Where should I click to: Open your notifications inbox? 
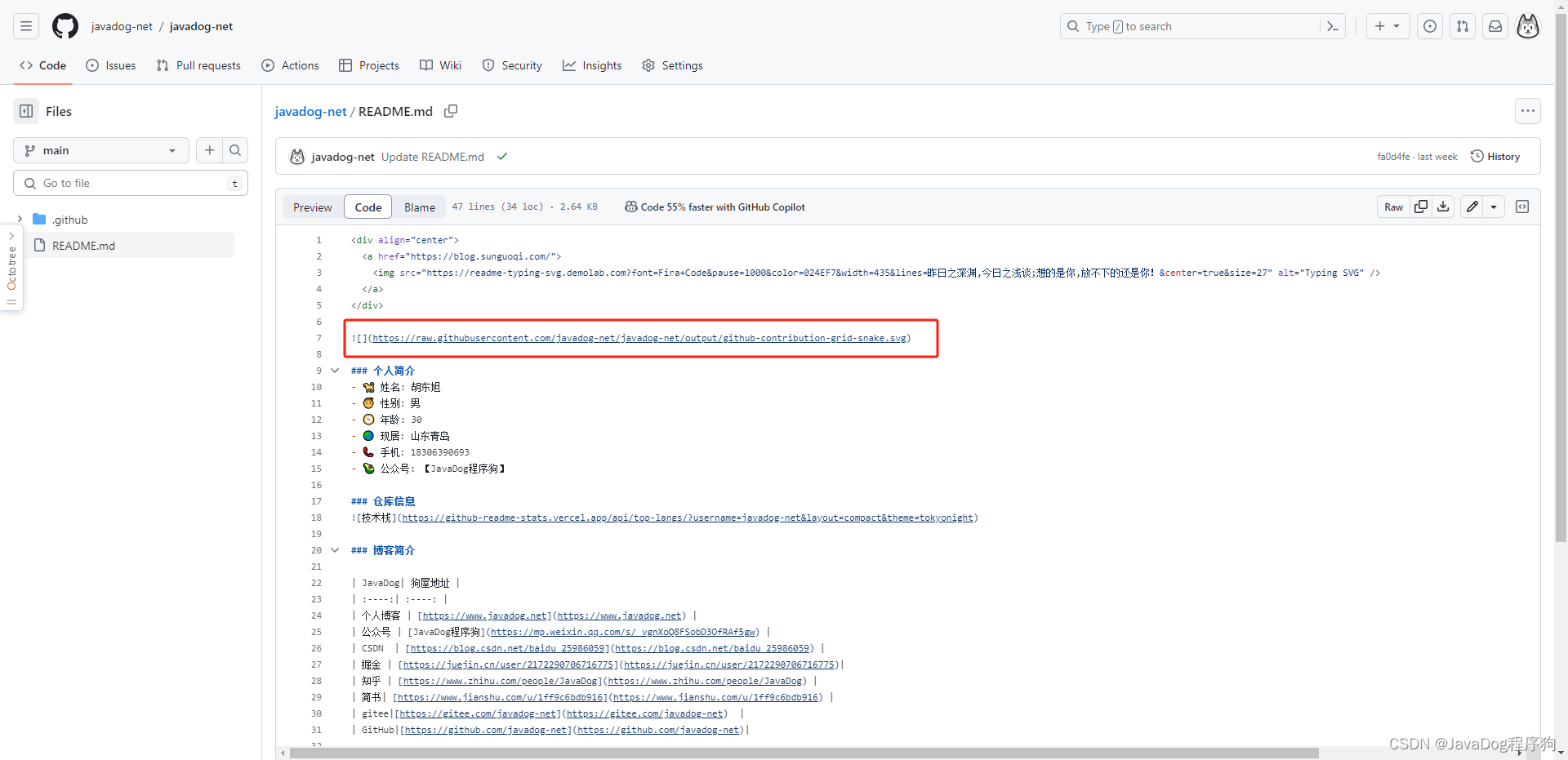(1495, 26)
